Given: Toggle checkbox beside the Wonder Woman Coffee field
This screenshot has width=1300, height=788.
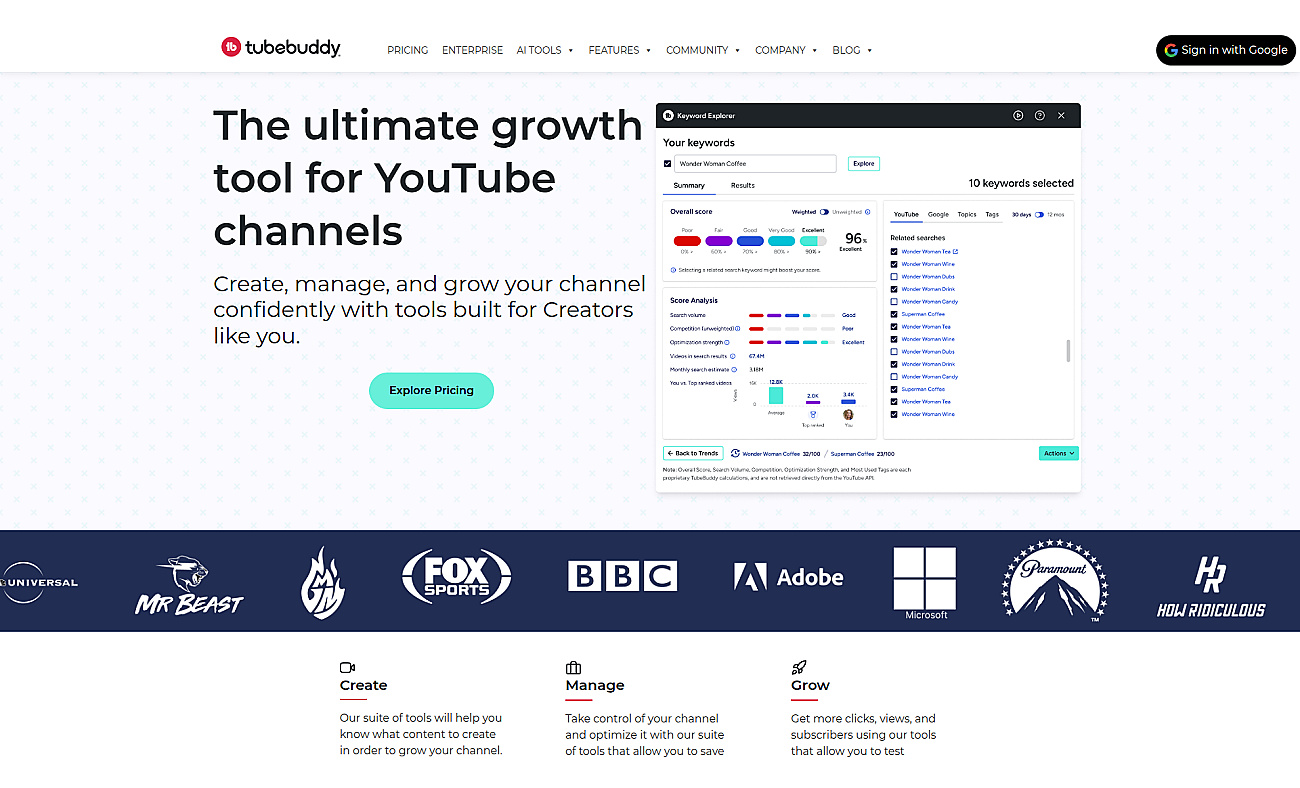Looking at the screenshot, I should coord(668,163).
